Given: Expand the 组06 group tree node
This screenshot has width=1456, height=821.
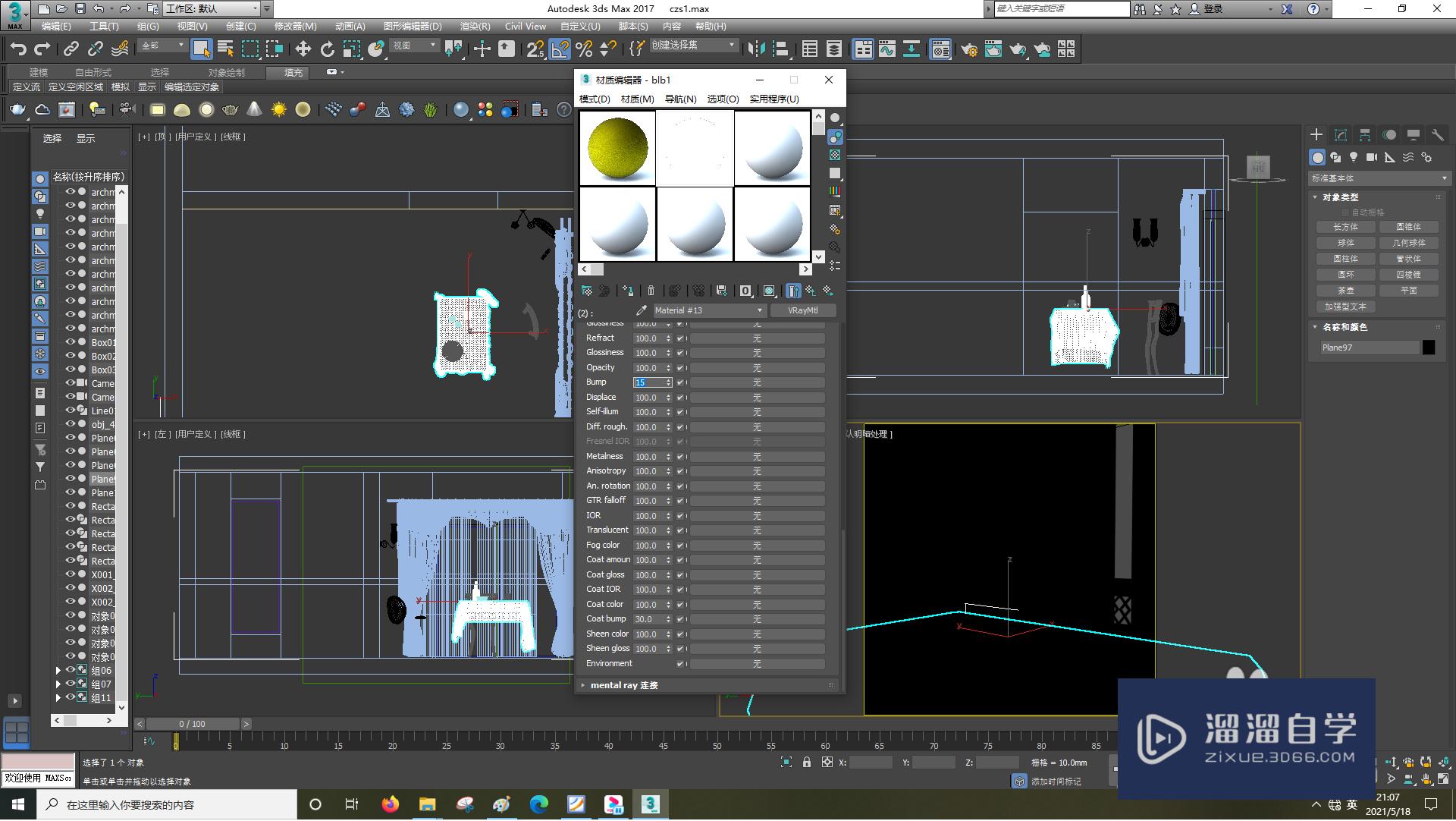Looking at the screenshot, I should [x=58, y=671].
